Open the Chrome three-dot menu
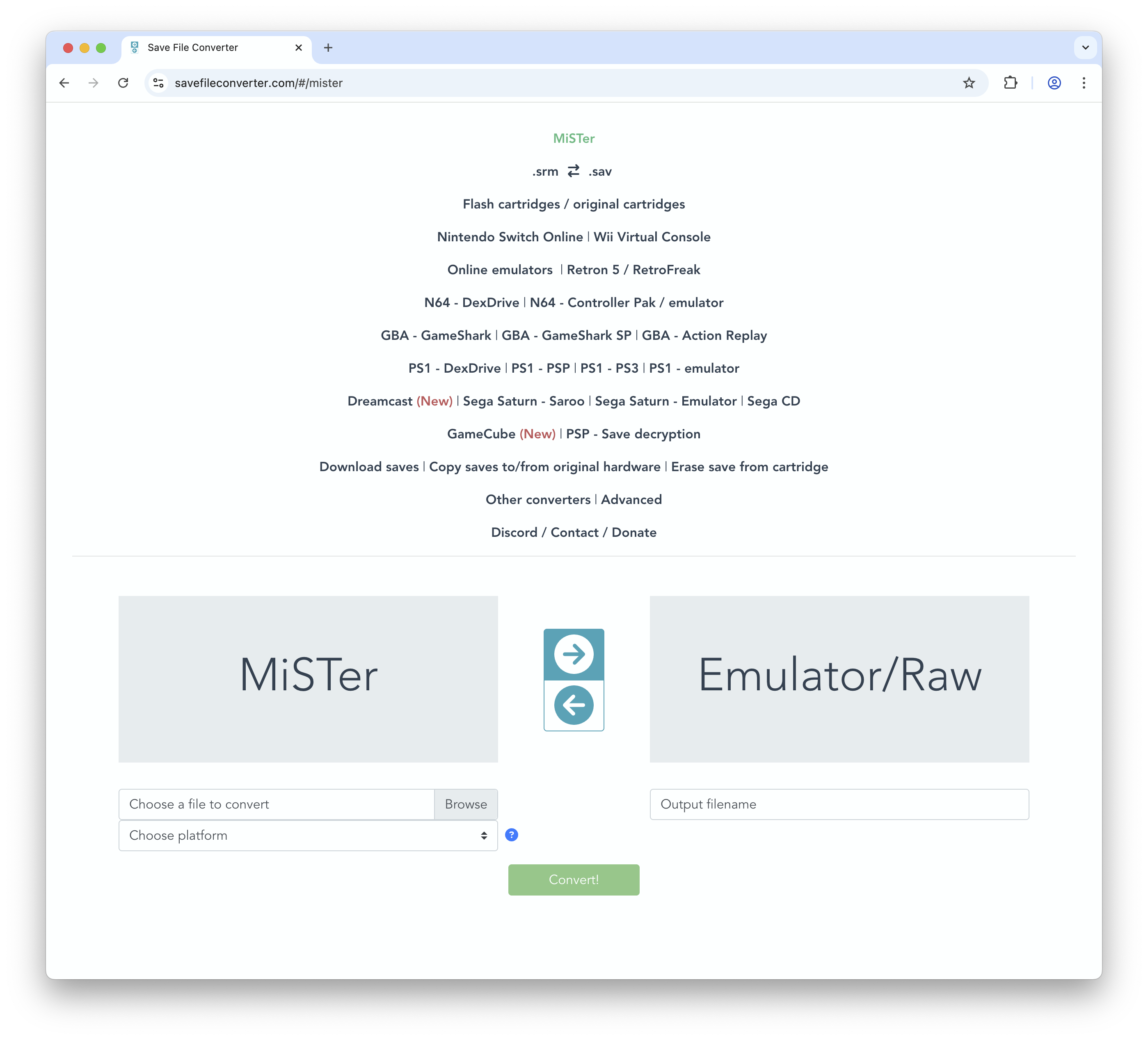Screen dimensions: 1148x1040 point(1084,83)
